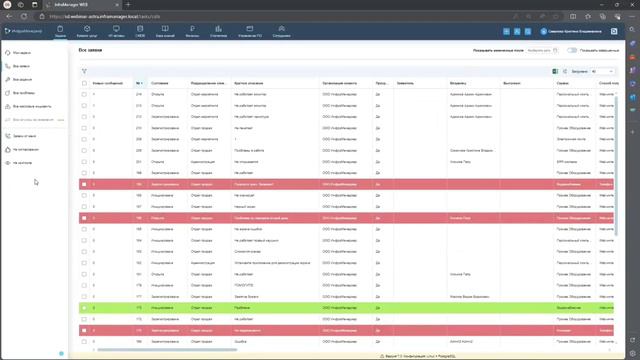This screenshot has height=360, width=640.
Task: Open Заявки от меня in the left sidebar
Action: click(x=24, y=136)
